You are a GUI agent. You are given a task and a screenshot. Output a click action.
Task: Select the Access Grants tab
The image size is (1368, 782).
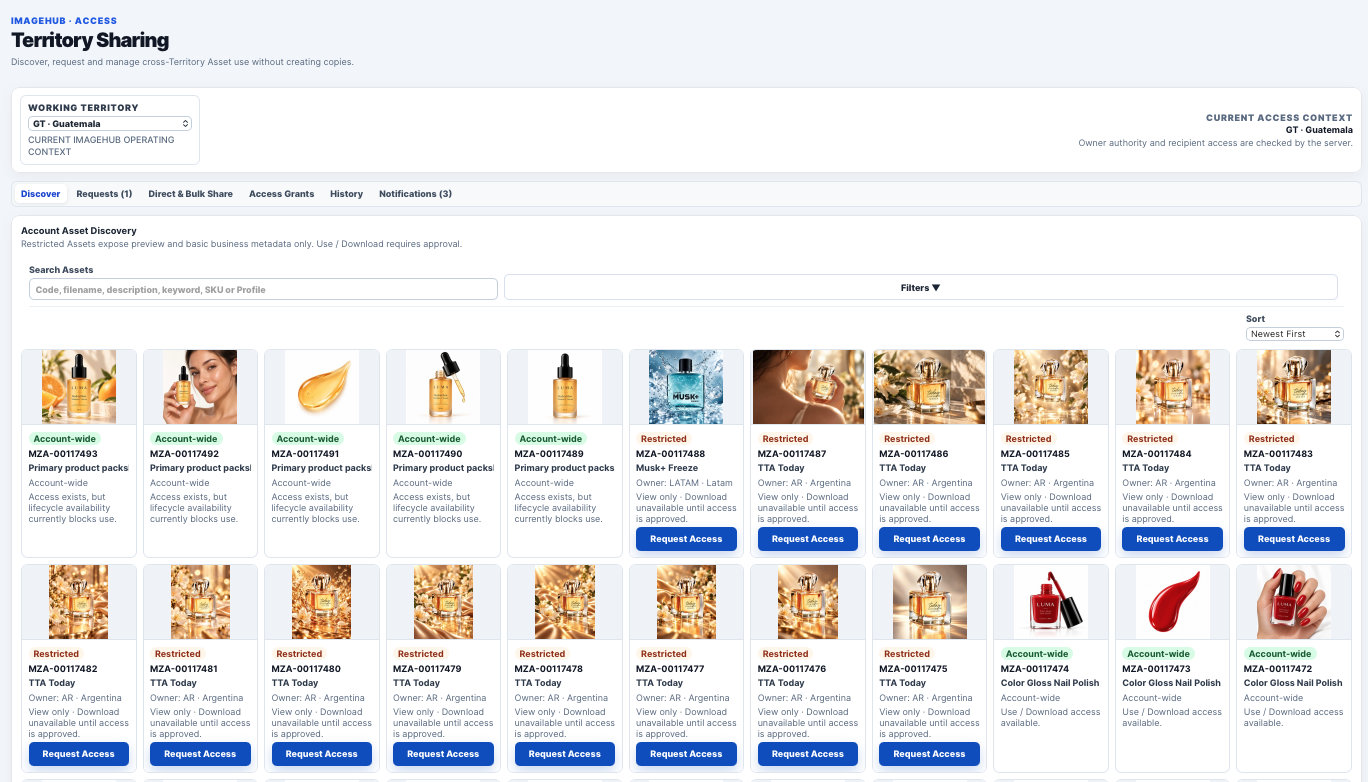(x=281, y=194)
